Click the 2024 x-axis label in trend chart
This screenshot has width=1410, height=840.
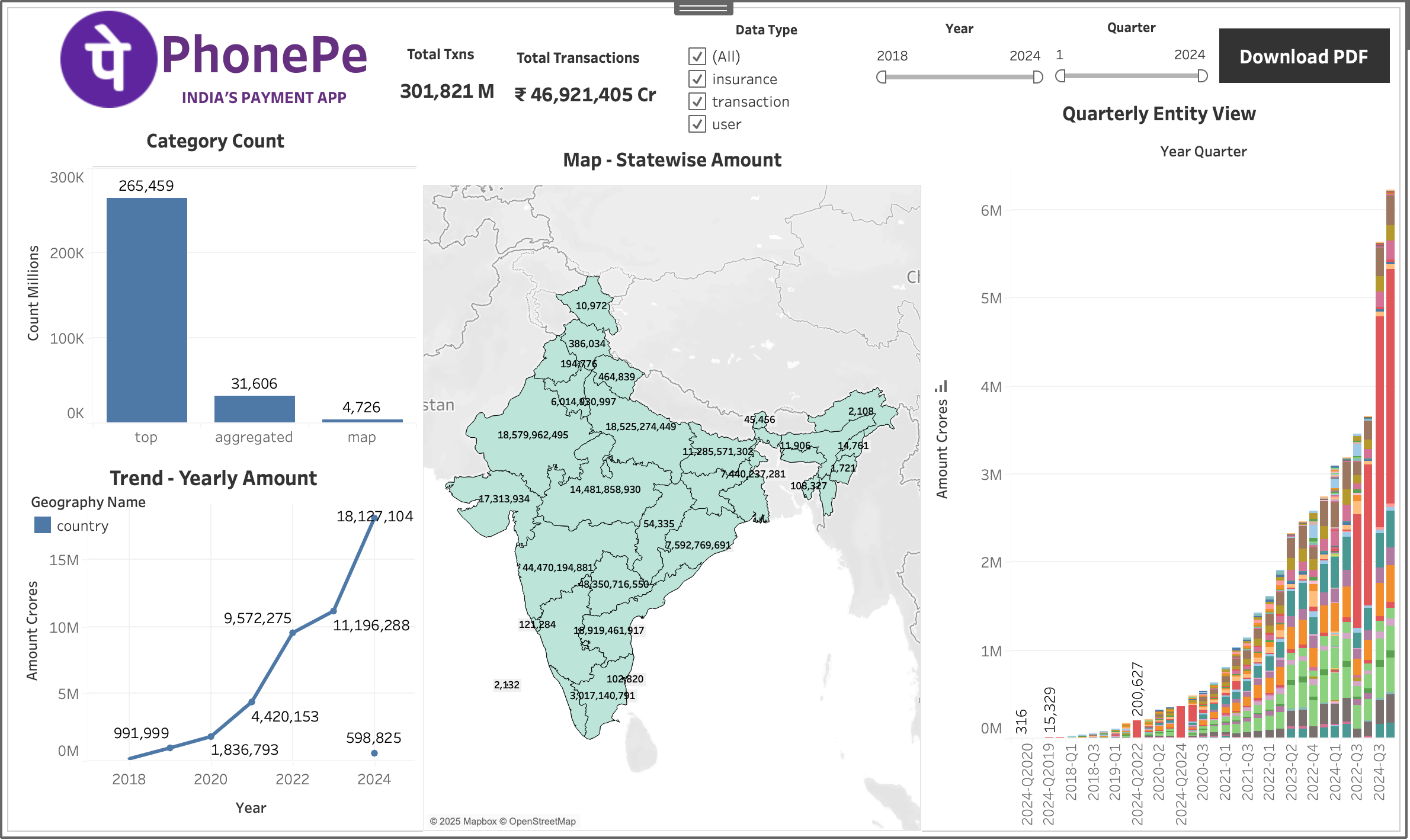(374, 779)
